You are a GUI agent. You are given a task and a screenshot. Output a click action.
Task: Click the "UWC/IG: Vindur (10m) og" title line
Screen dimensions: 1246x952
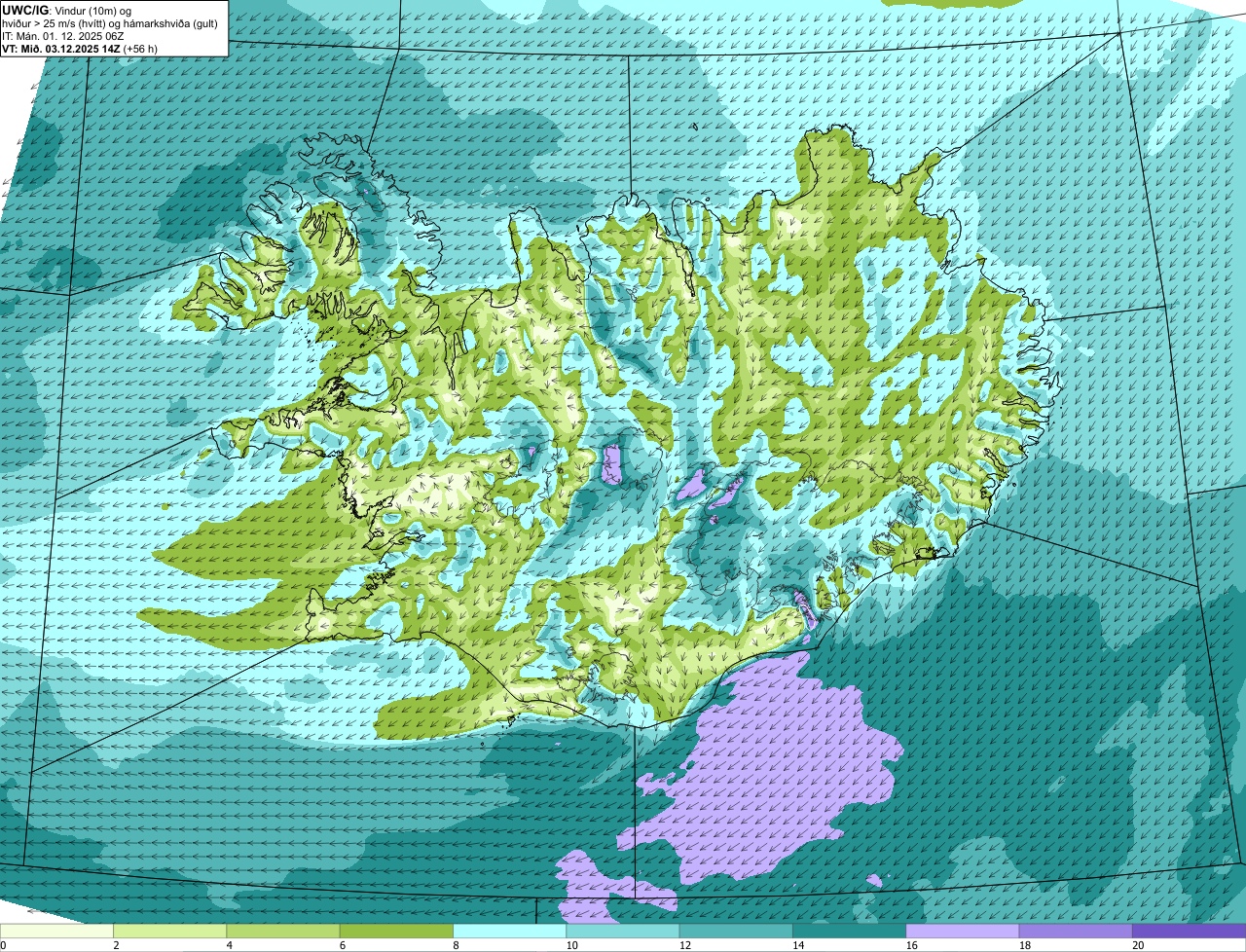point(66,10)
